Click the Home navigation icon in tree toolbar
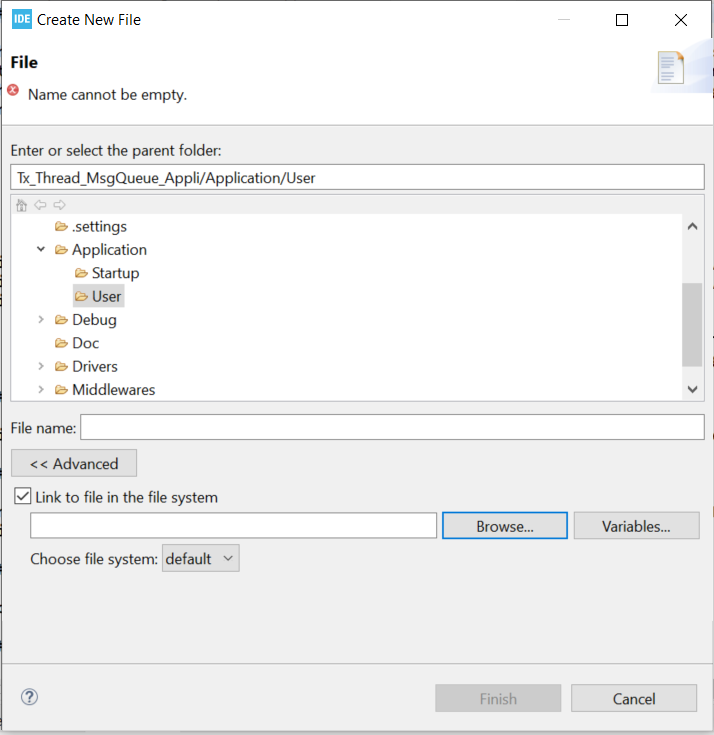The image size is (714, 735). point(21,205)
